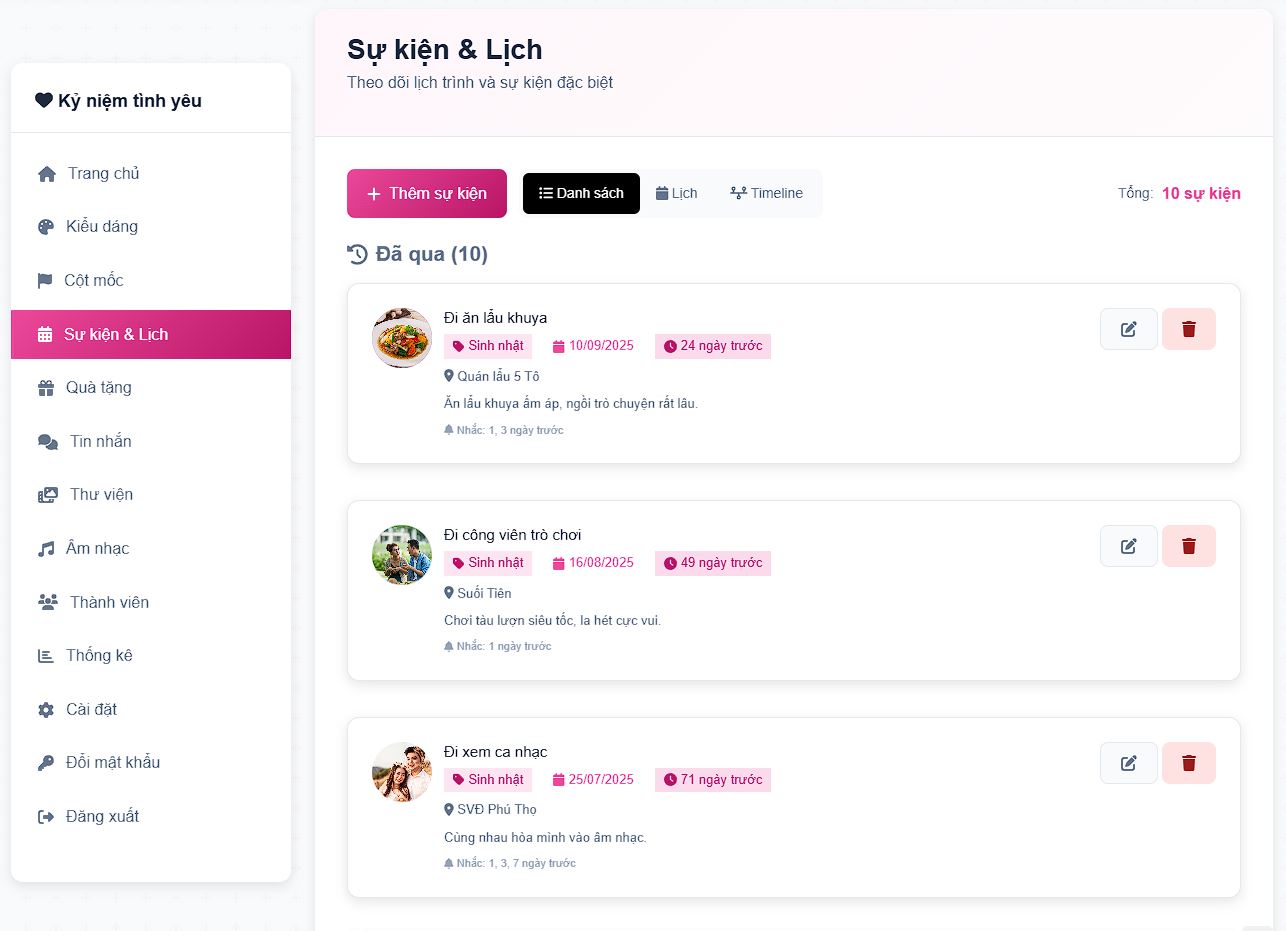Viewport: 1286px width, 931px height.
Task: Click the Sinh nhật tag on Đi xem ca nhạc
Action: coord(488,780)
